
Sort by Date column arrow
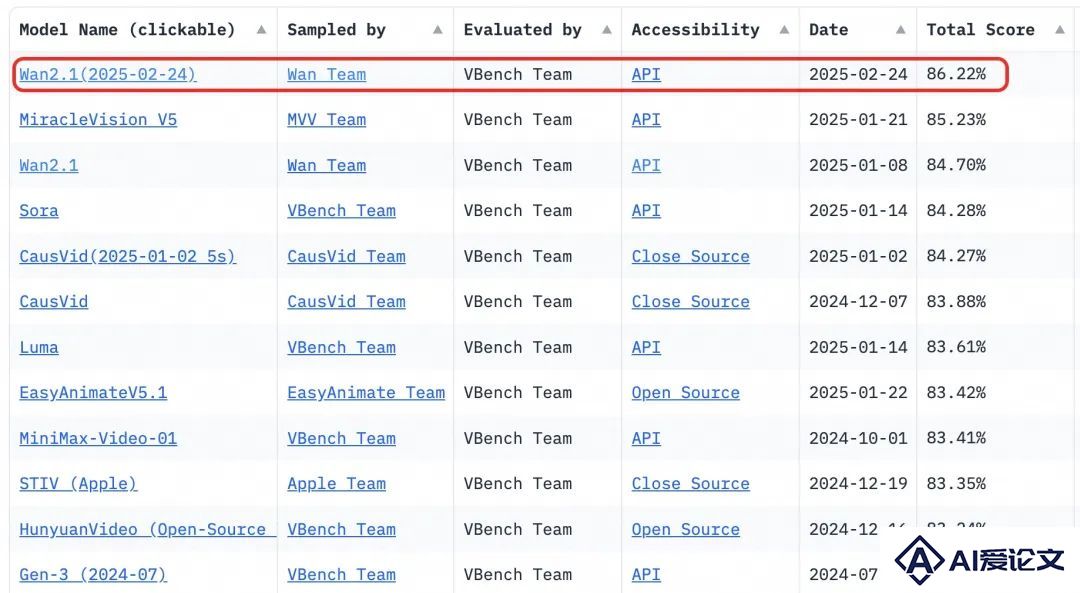point(900,30)
